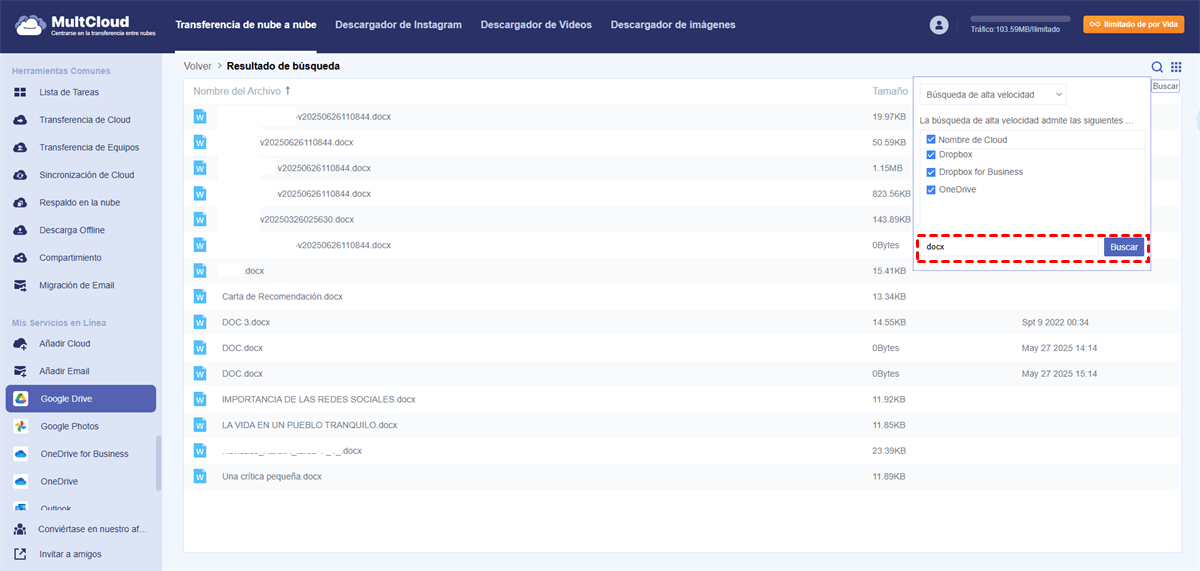Viewport: 1200px width, 571px height.
Task: Select LA VIDA EN UN PUEBLO TRANQUILO.docx name
Action: click(x=309, y=425)
